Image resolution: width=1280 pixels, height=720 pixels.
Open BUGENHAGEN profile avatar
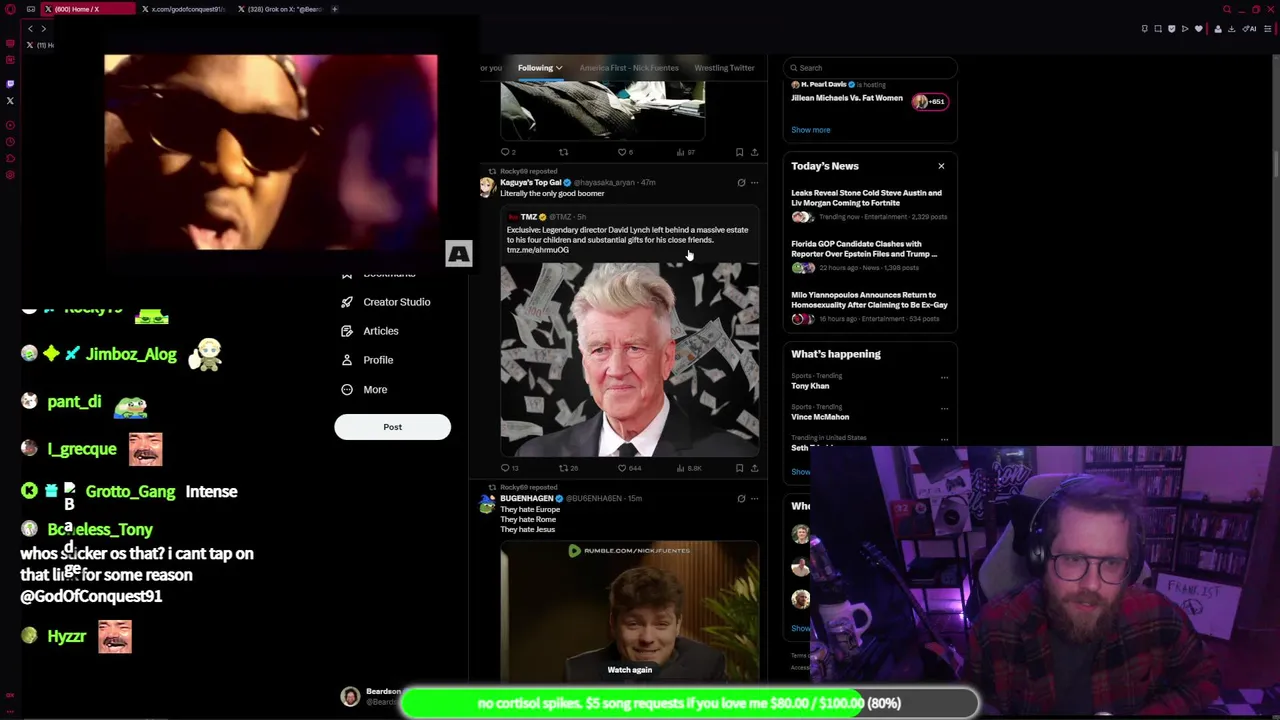tap(487, 503)
